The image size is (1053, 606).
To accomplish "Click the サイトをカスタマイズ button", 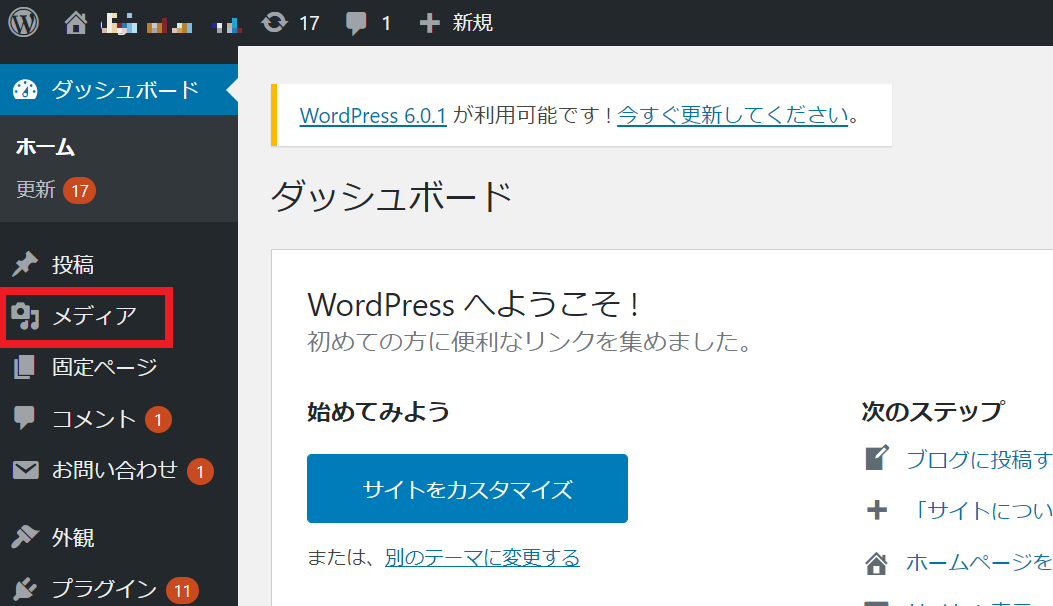I will coord(467,488).
